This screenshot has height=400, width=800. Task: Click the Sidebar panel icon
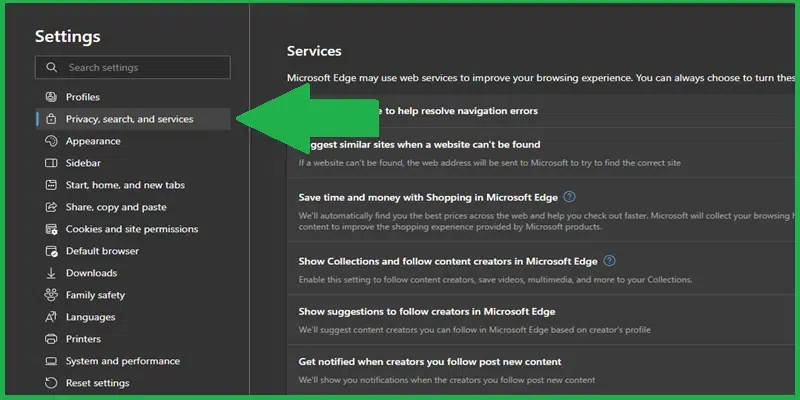coord(51,163)
